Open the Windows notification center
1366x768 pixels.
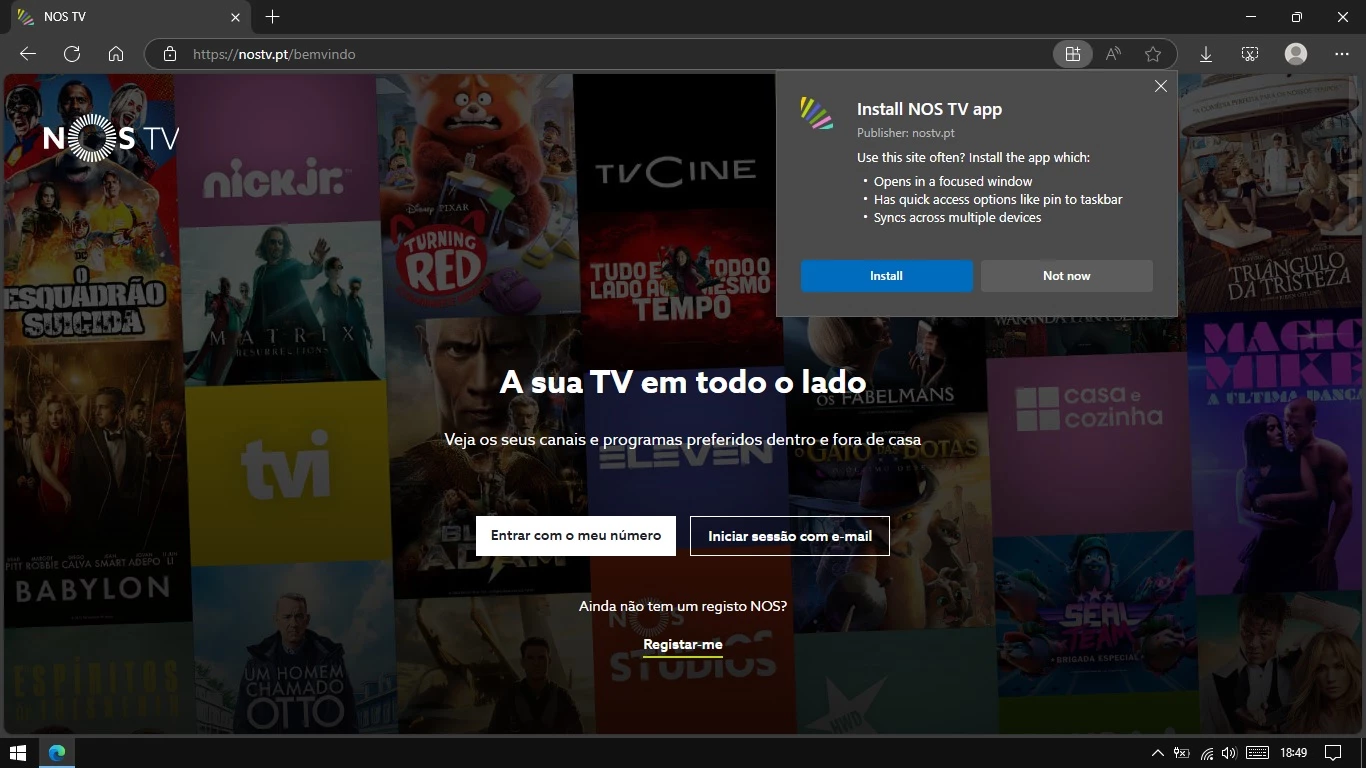coord(1333,753)
